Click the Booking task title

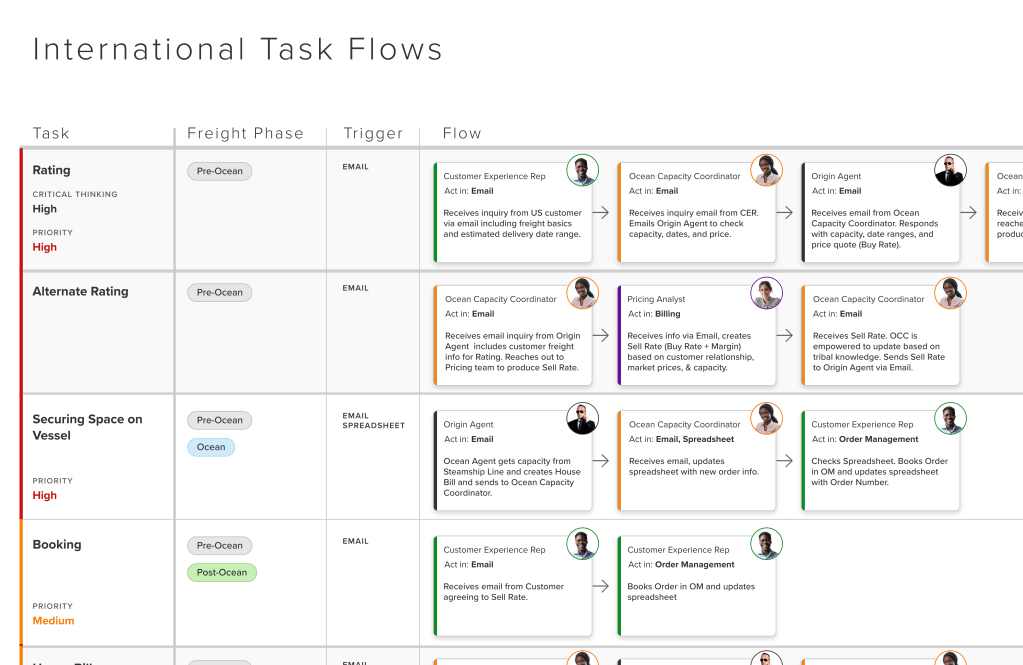[57, 545]
